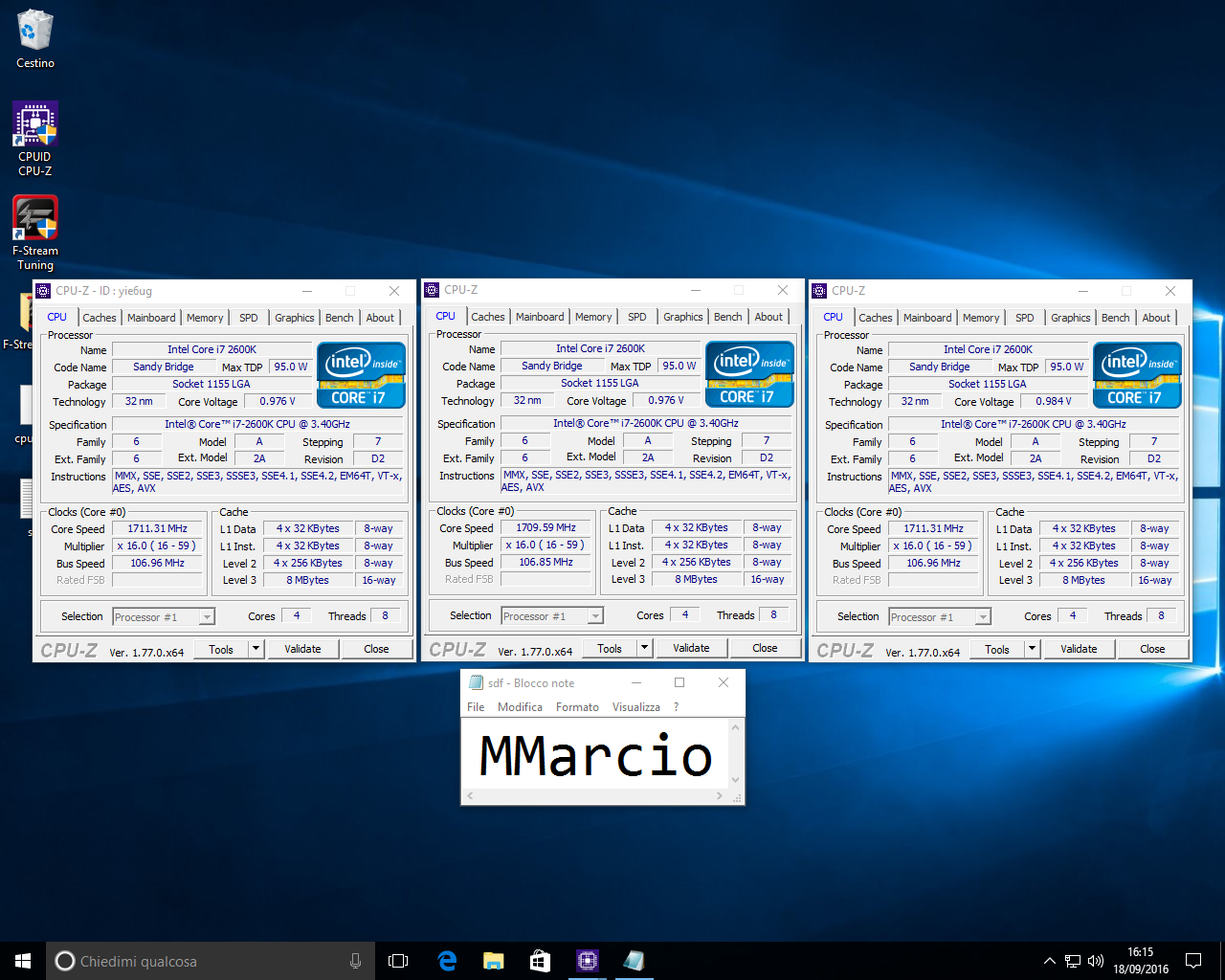Click Core Speed value 1709.59 MHz
This screenshot has width=1225, height=980.
tap(546, 527)
